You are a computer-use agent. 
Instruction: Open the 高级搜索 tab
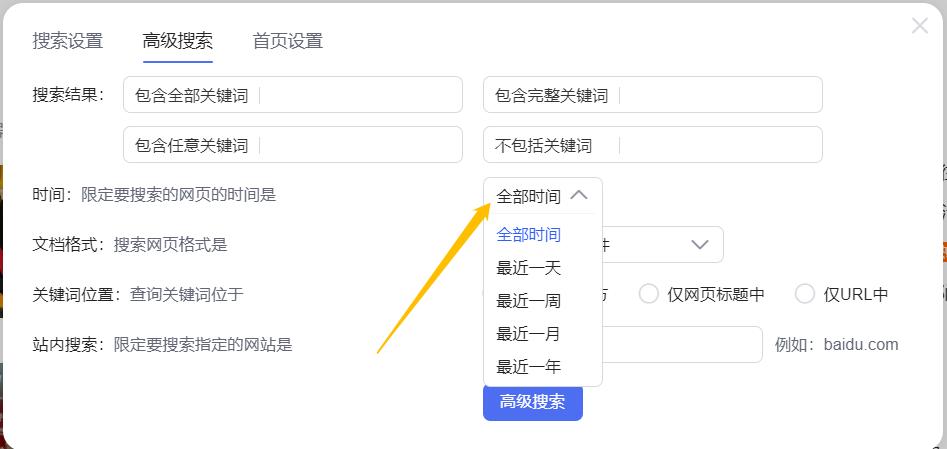177,41
